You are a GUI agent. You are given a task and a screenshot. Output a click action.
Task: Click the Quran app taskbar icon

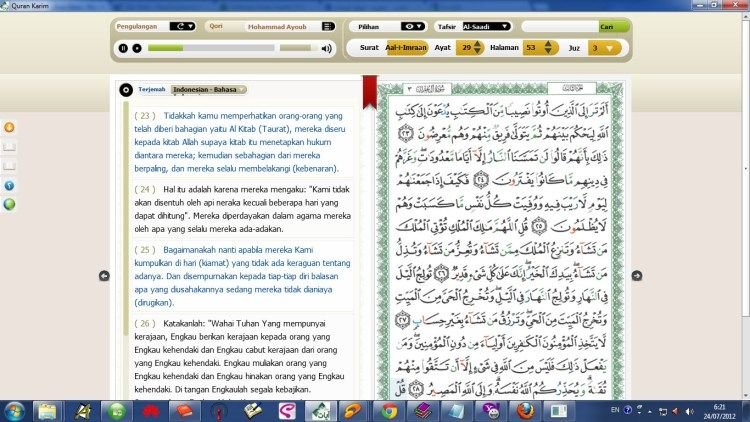tap(320, 411)
